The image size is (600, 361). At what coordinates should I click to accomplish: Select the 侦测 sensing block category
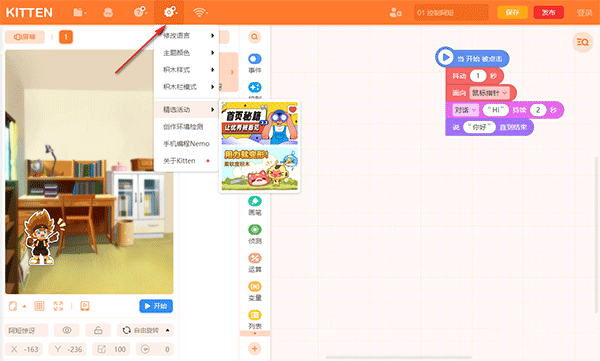point(254,234)
